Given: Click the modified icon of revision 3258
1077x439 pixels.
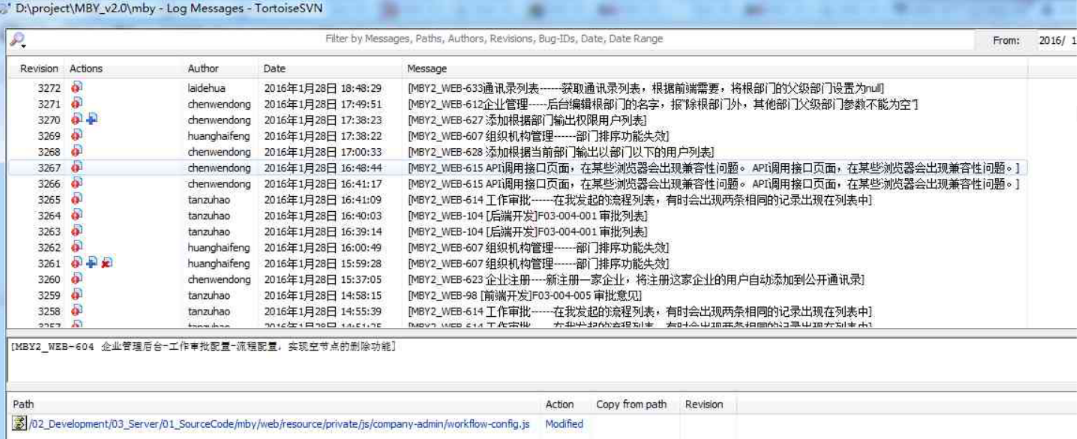Looking at the screenshot, I should 77,311.
